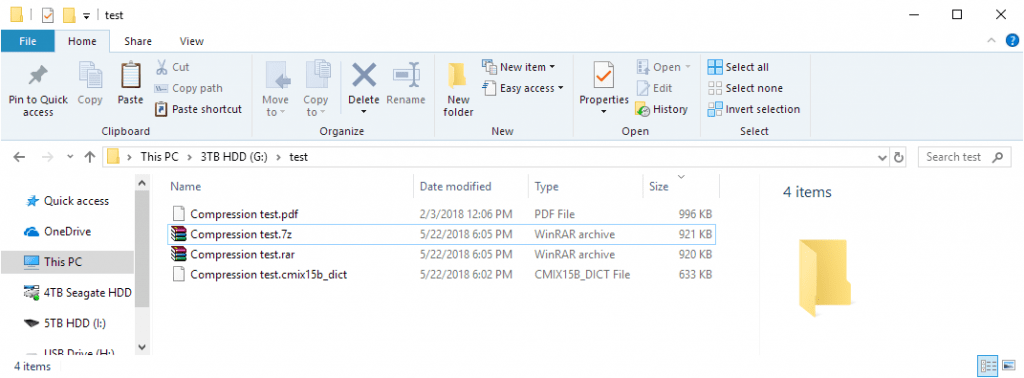Click the Properties icon

603,75
